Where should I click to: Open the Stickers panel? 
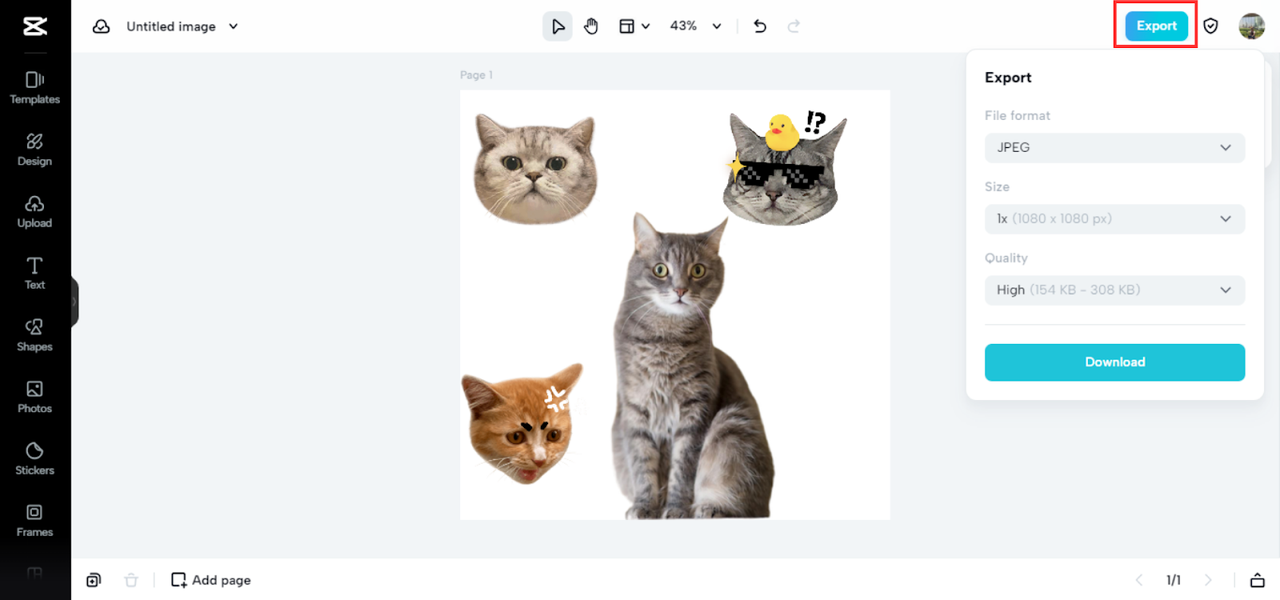click(35, 459)
